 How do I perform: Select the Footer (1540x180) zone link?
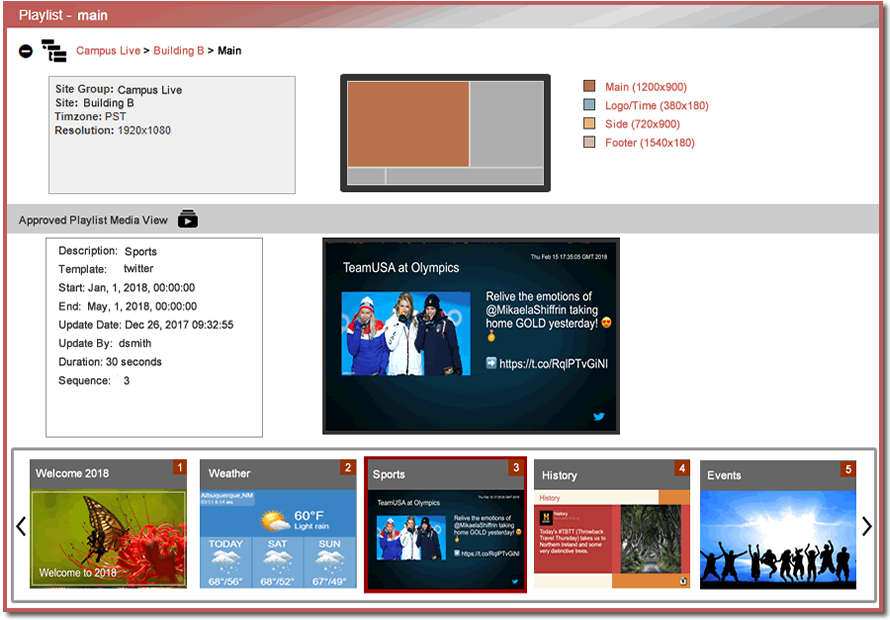(x=650, y=143)
